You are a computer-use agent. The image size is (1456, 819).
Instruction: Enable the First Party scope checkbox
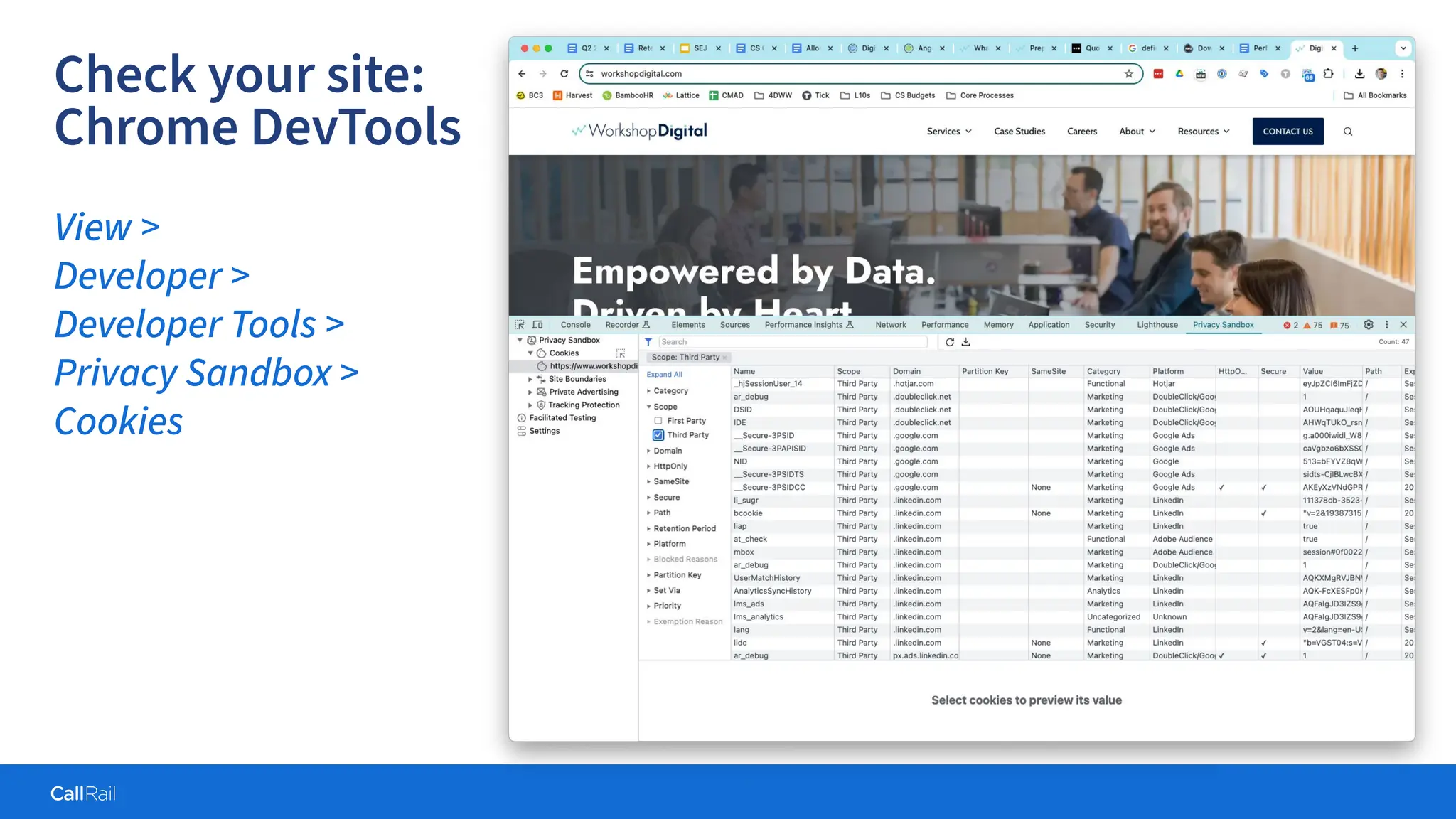[658, 421]
